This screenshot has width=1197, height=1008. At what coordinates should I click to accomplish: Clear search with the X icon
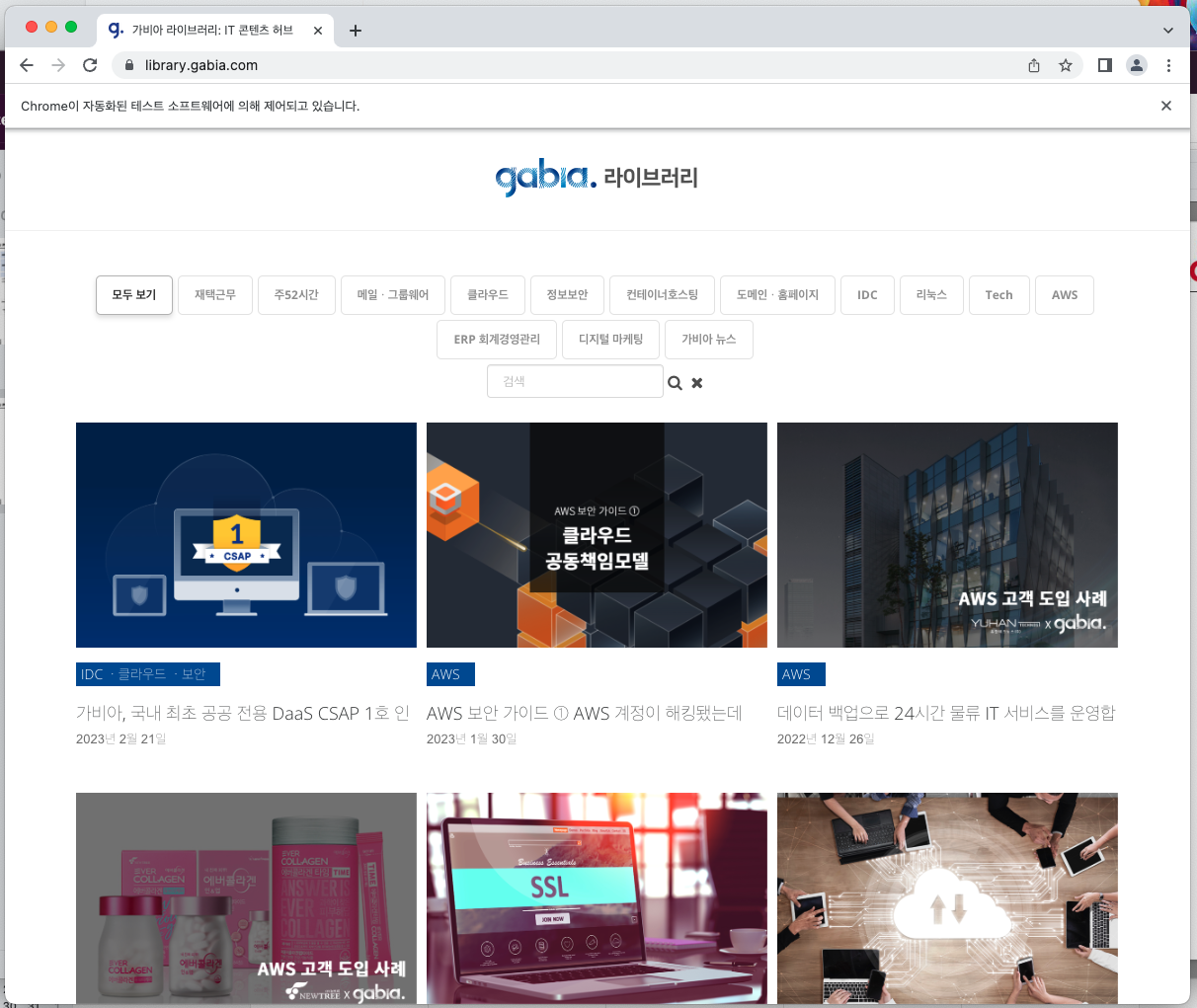coord(697,383)
